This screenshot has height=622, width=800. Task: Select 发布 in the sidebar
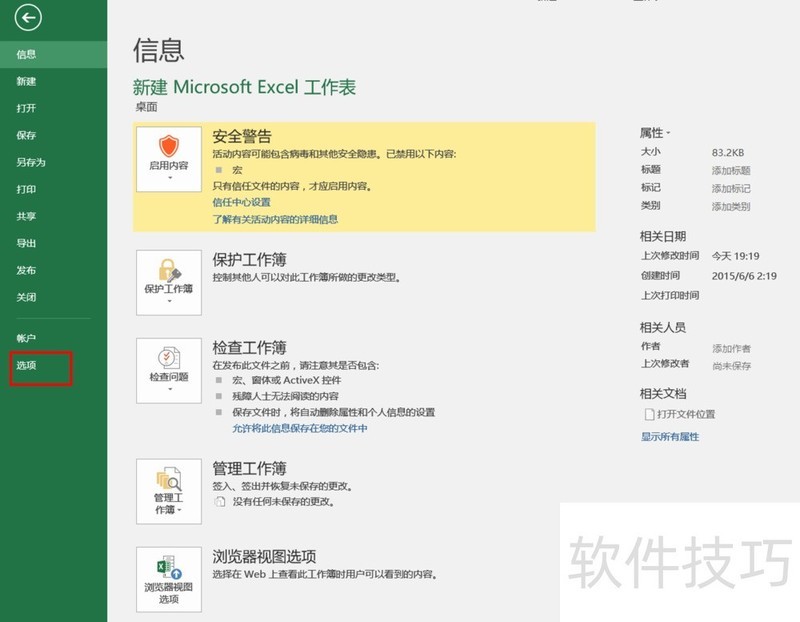click(54, 270)
